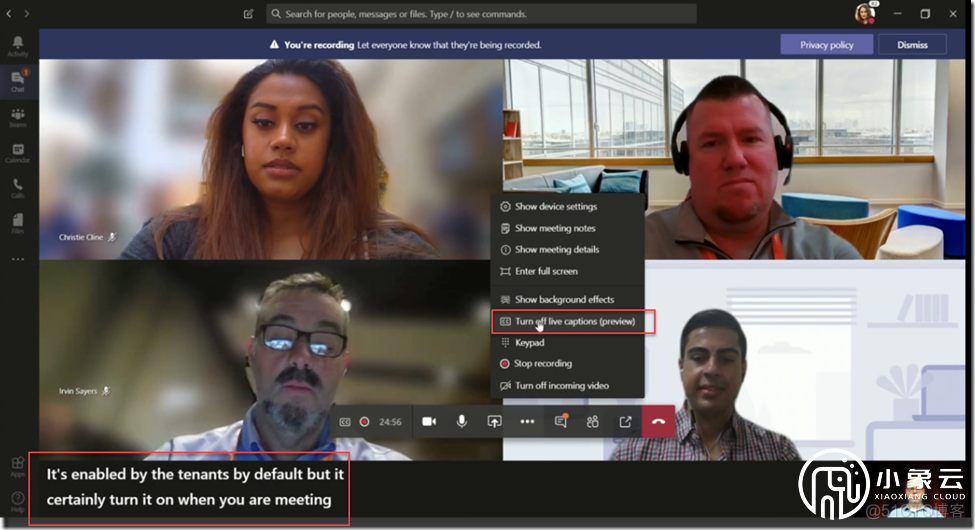Show the participants panel

[x=593, y=422]
